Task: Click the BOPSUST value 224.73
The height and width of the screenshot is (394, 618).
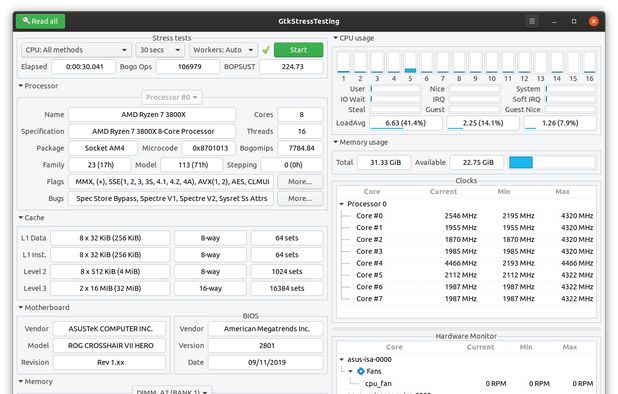Action: 292,67
